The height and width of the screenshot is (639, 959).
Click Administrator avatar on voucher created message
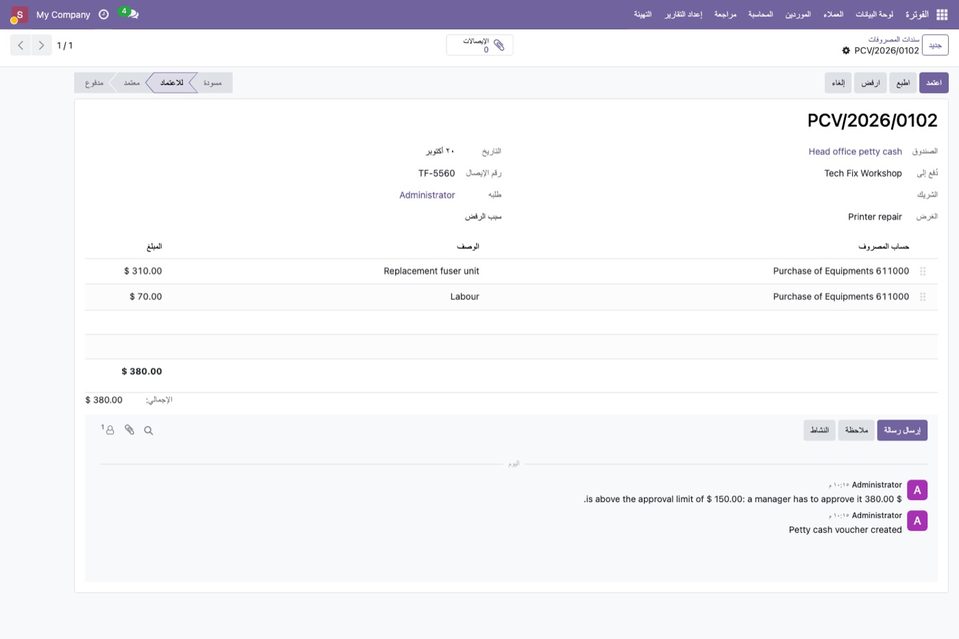(917, 520)
